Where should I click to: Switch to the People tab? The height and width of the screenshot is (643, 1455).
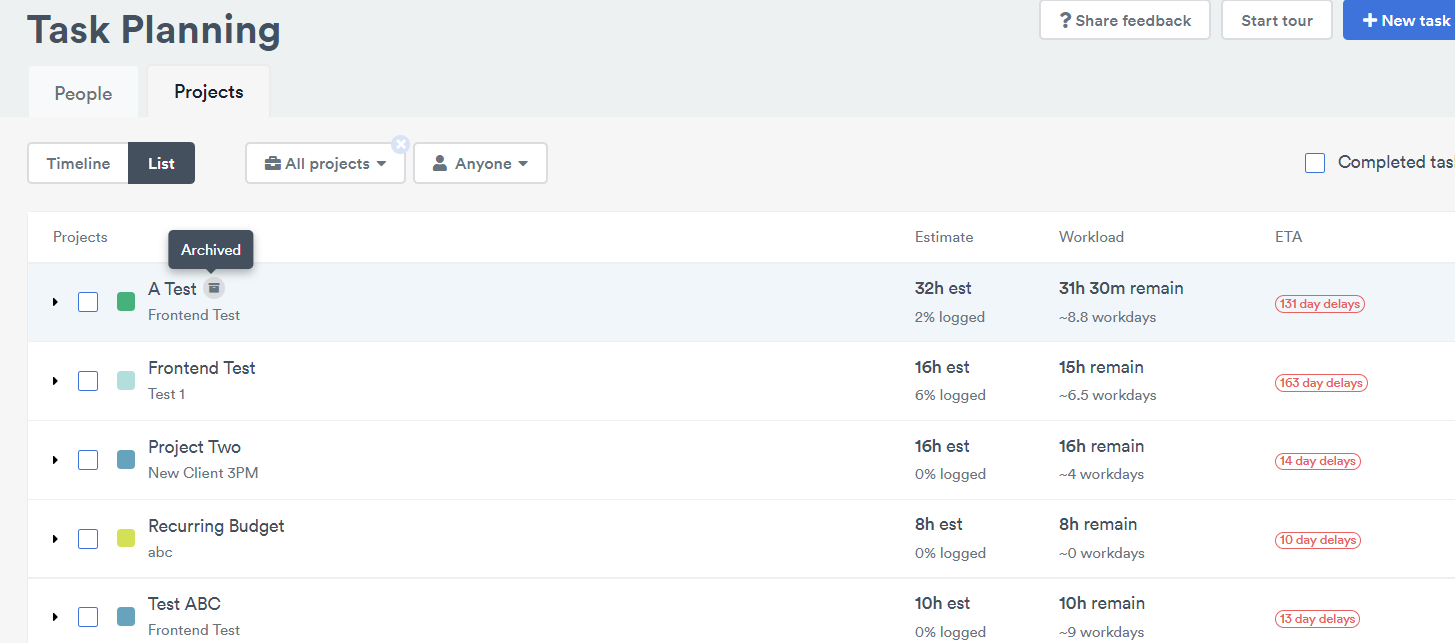pyautogui.click(x=83, y=92)
